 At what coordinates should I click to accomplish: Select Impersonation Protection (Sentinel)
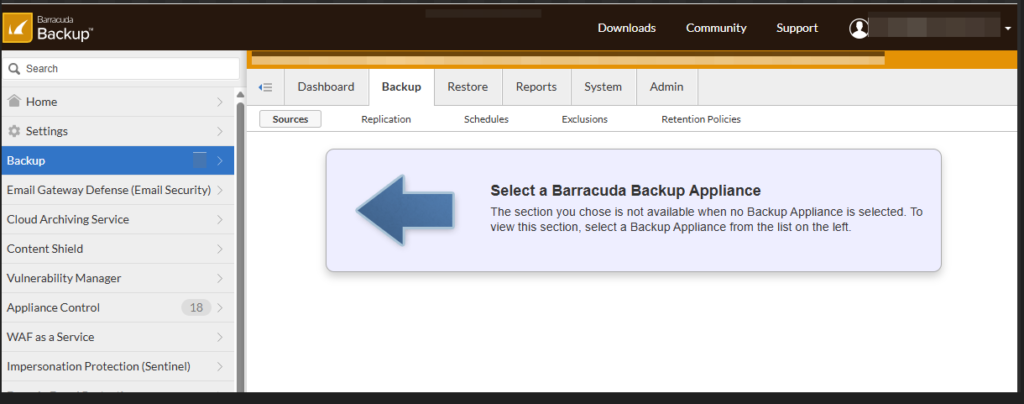pyautogui.click(x=118, y=366)
